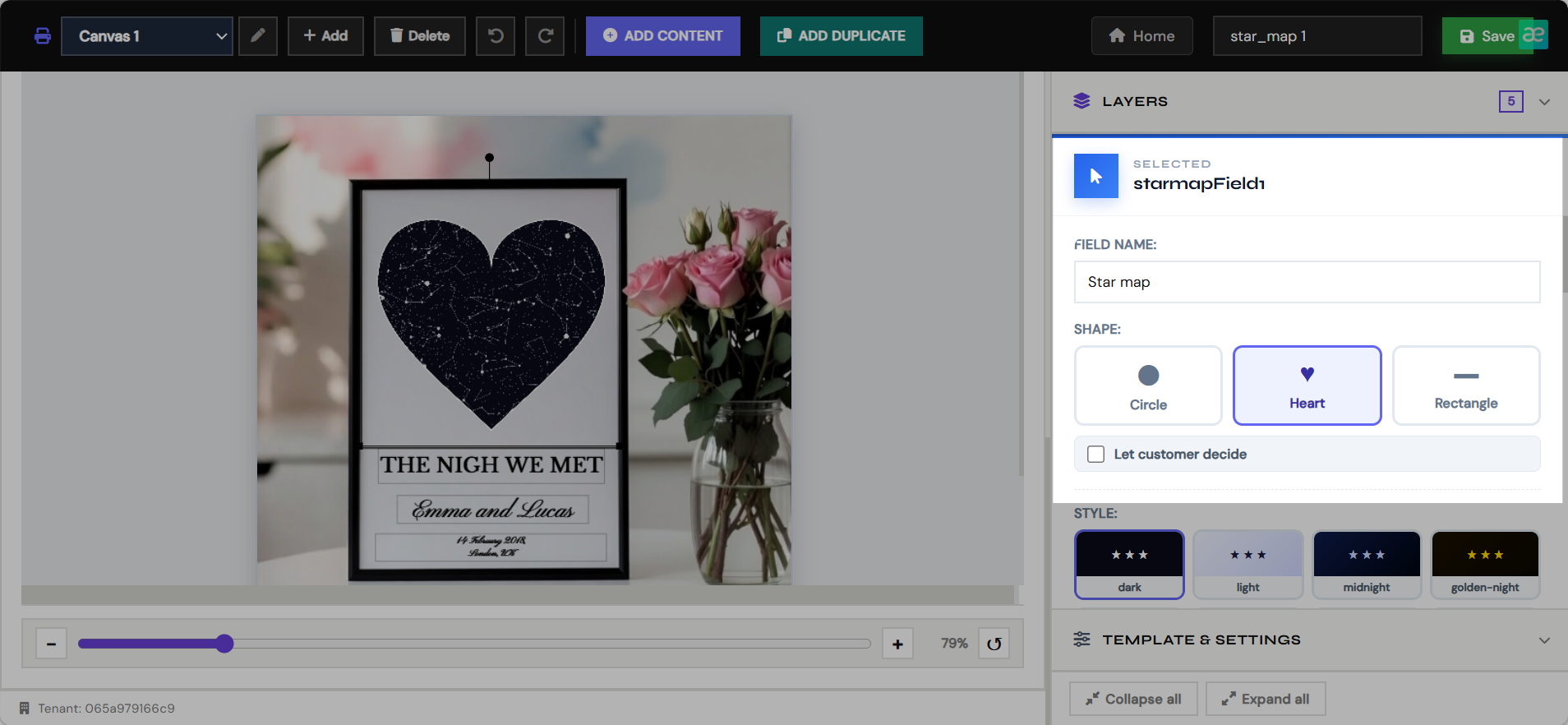
Task: Edit the star_map 1 name field
Action: [1317, 36]
